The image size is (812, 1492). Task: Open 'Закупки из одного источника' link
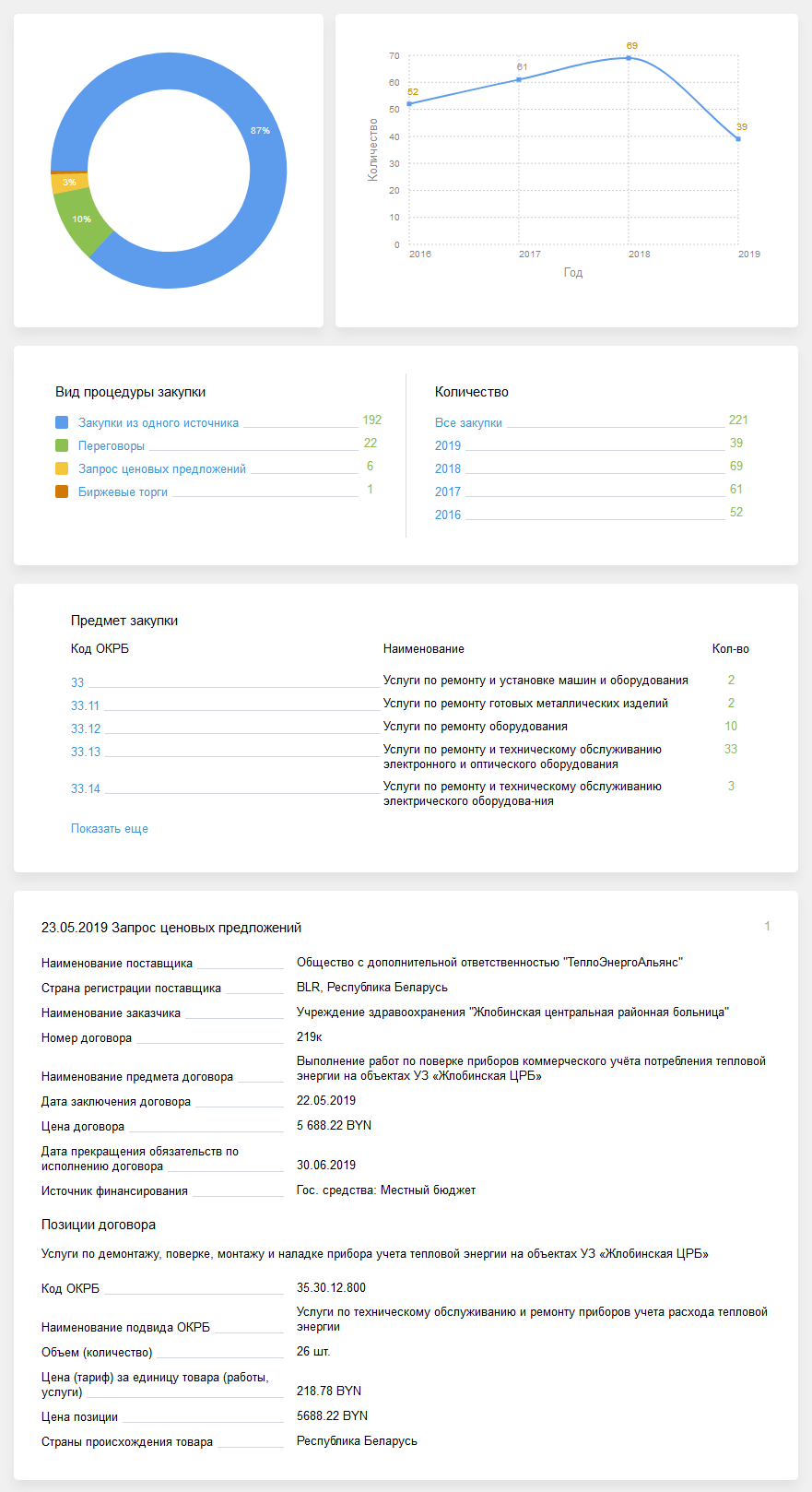coord(158,423)
